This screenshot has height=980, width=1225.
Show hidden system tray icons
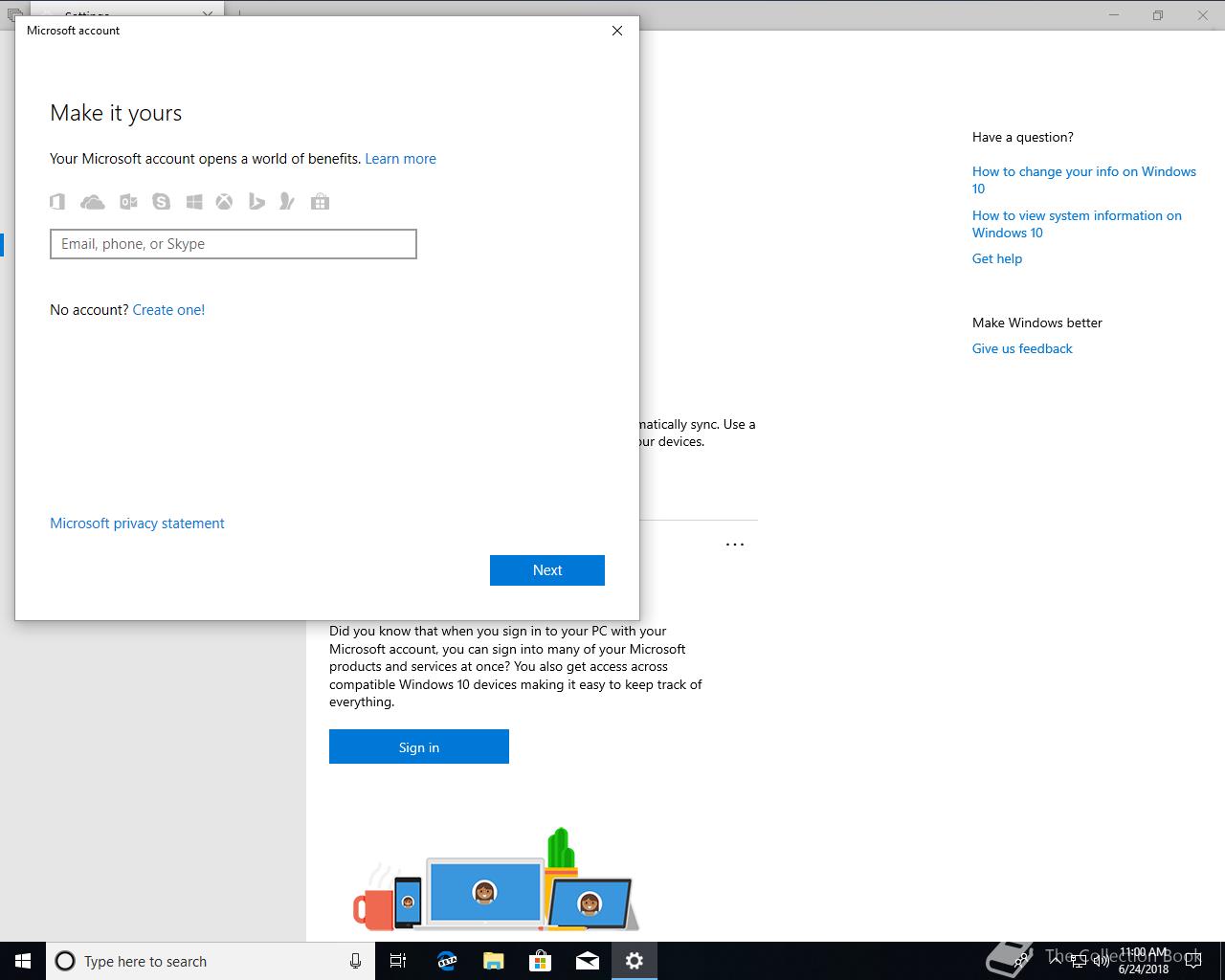coord(1056,961)
